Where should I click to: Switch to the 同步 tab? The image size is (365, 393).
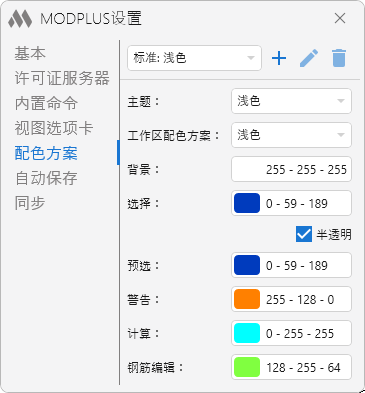30,203
